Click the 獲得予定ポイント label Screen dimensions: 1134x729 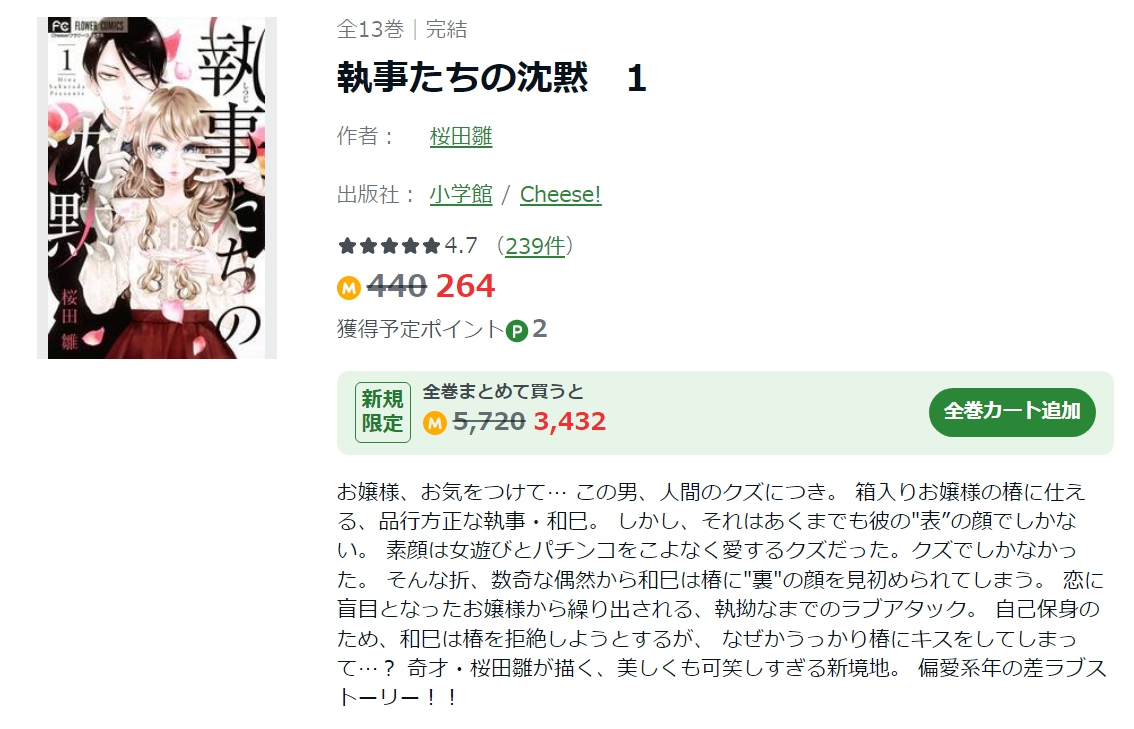[x=420, y=329]
